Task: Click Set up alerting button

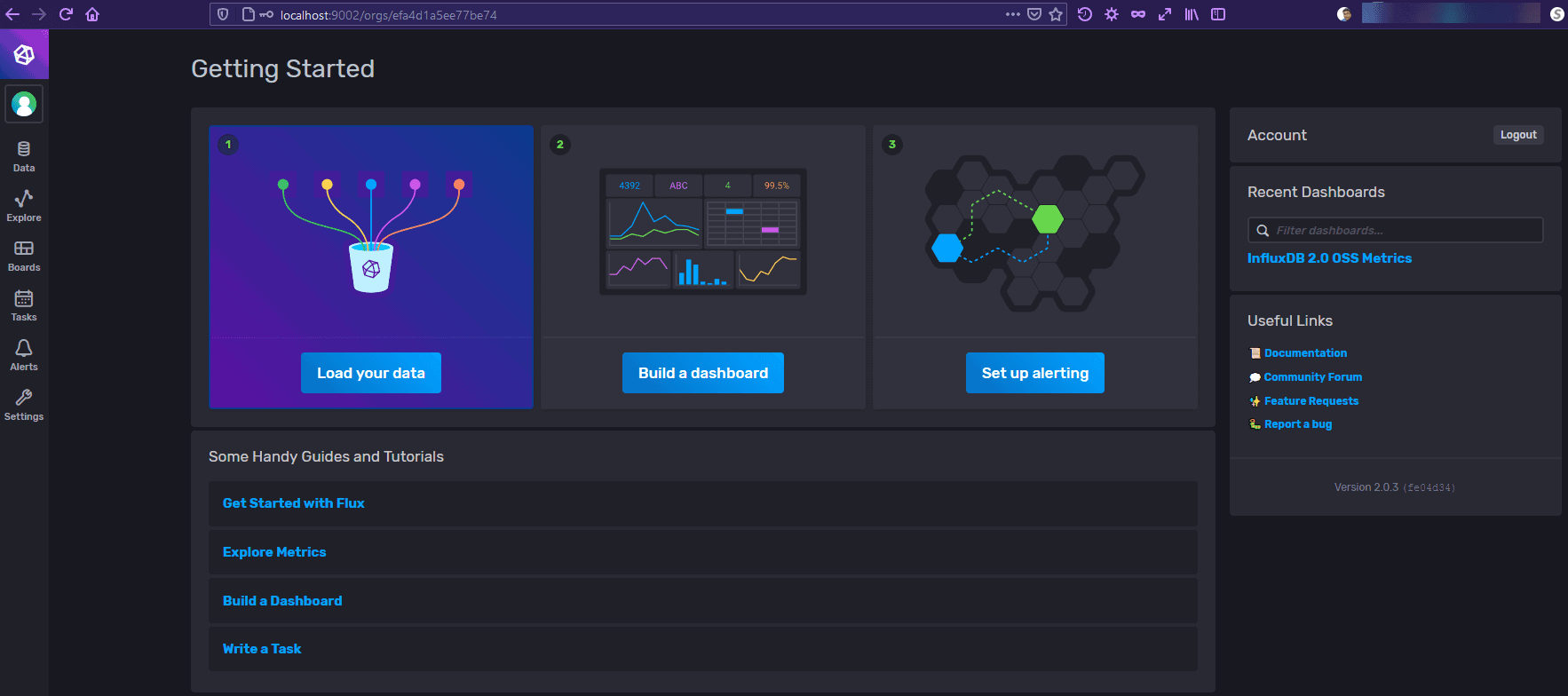Action: coord(1035,373)
